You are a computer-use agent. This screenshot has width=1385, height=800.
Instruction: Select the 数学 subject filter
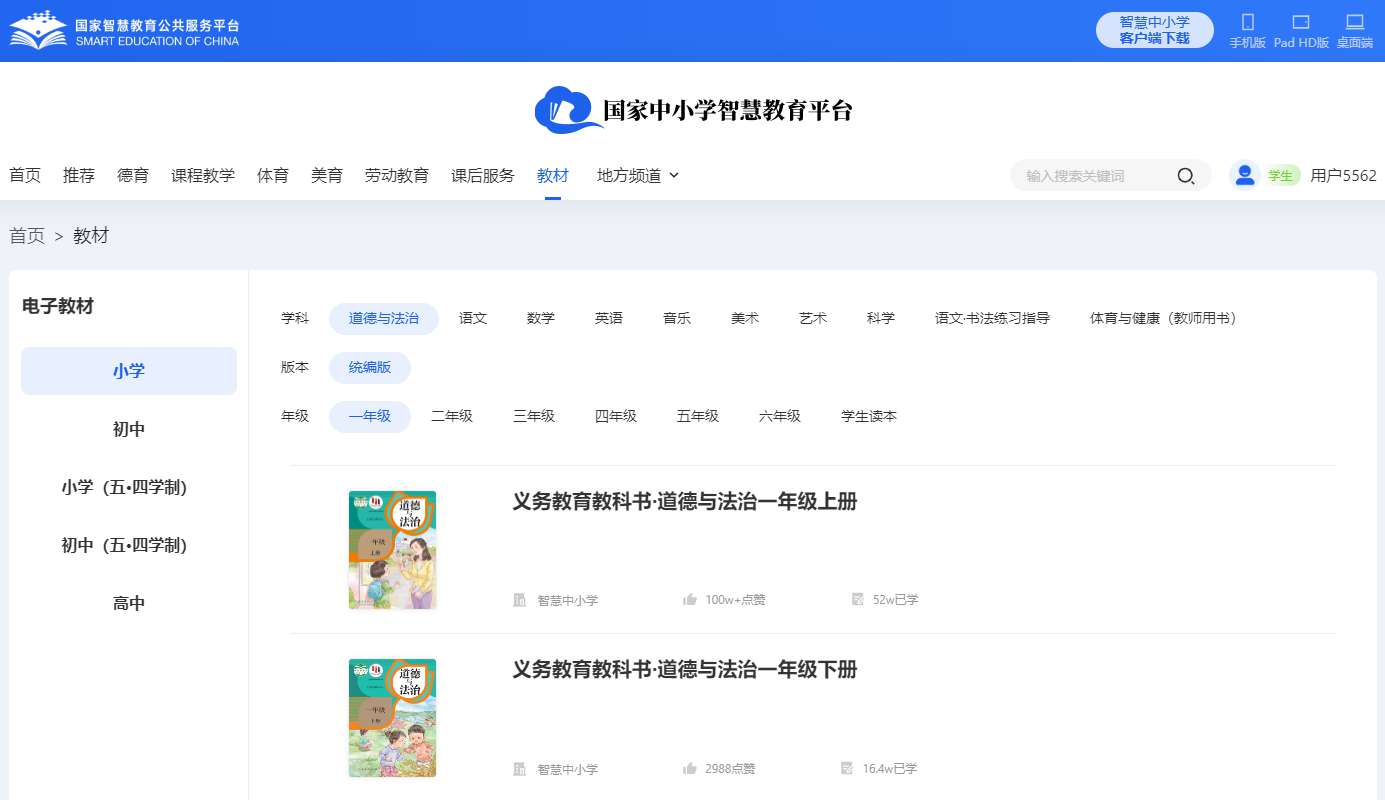540,318
